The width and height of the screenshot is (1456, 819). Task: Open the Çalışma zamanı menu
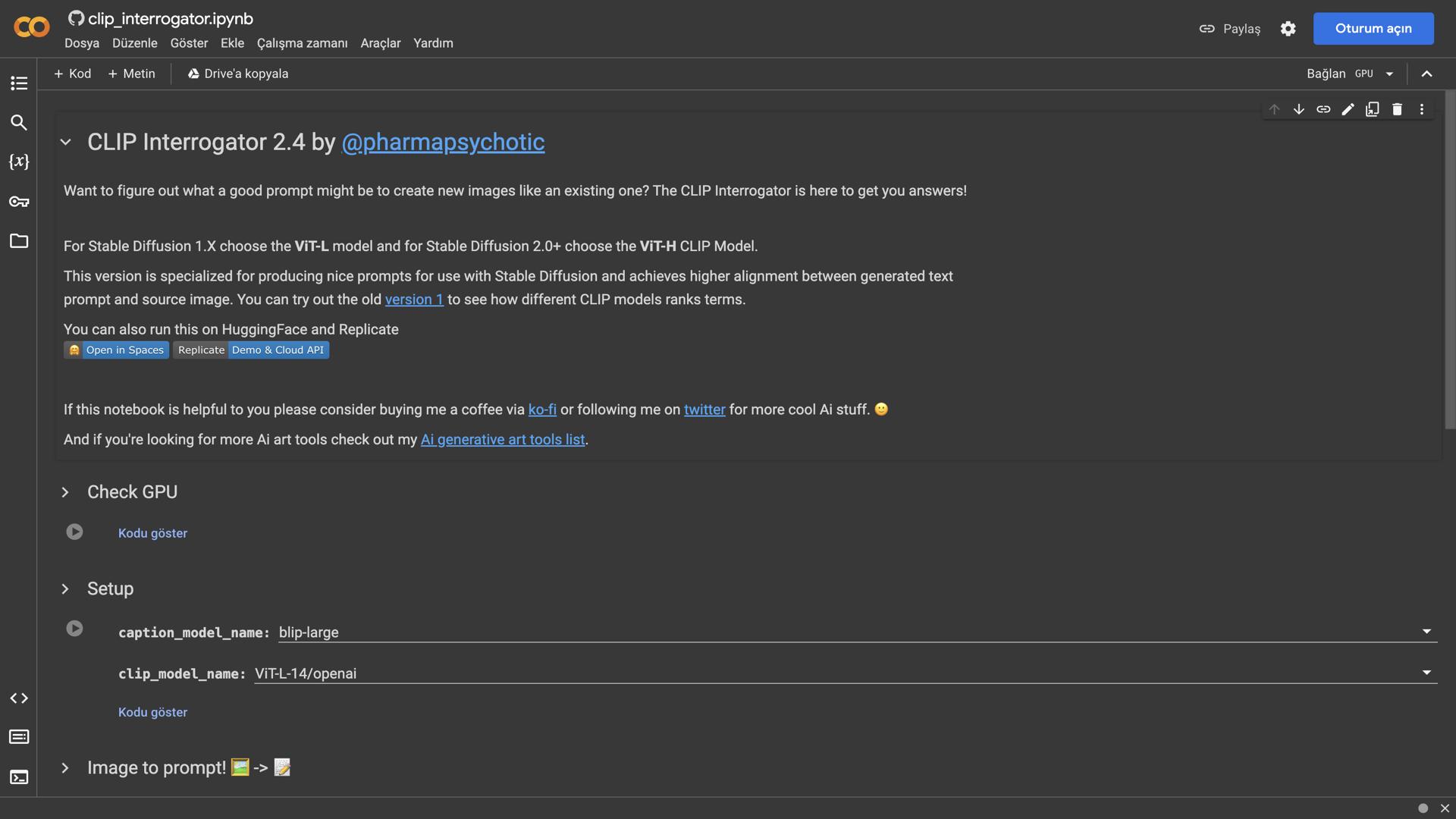[x=302, y=43]
